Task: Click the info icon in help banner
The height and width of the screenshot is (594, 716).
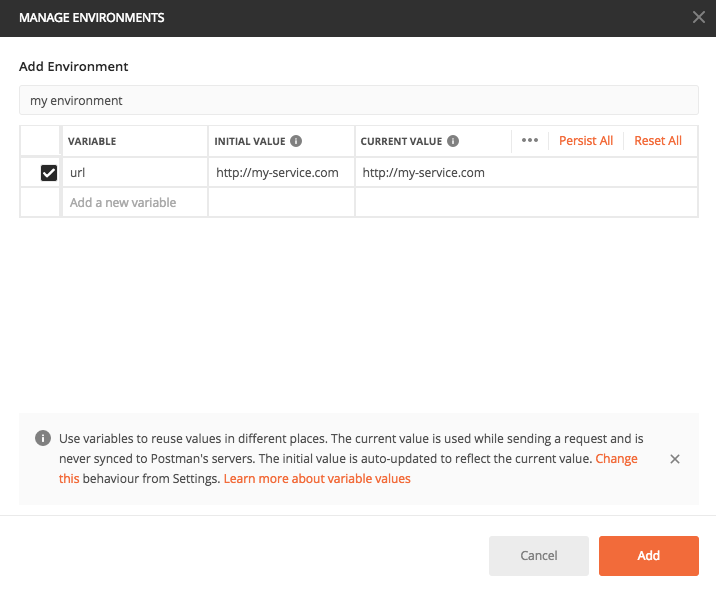Action: tap(43, 438)
